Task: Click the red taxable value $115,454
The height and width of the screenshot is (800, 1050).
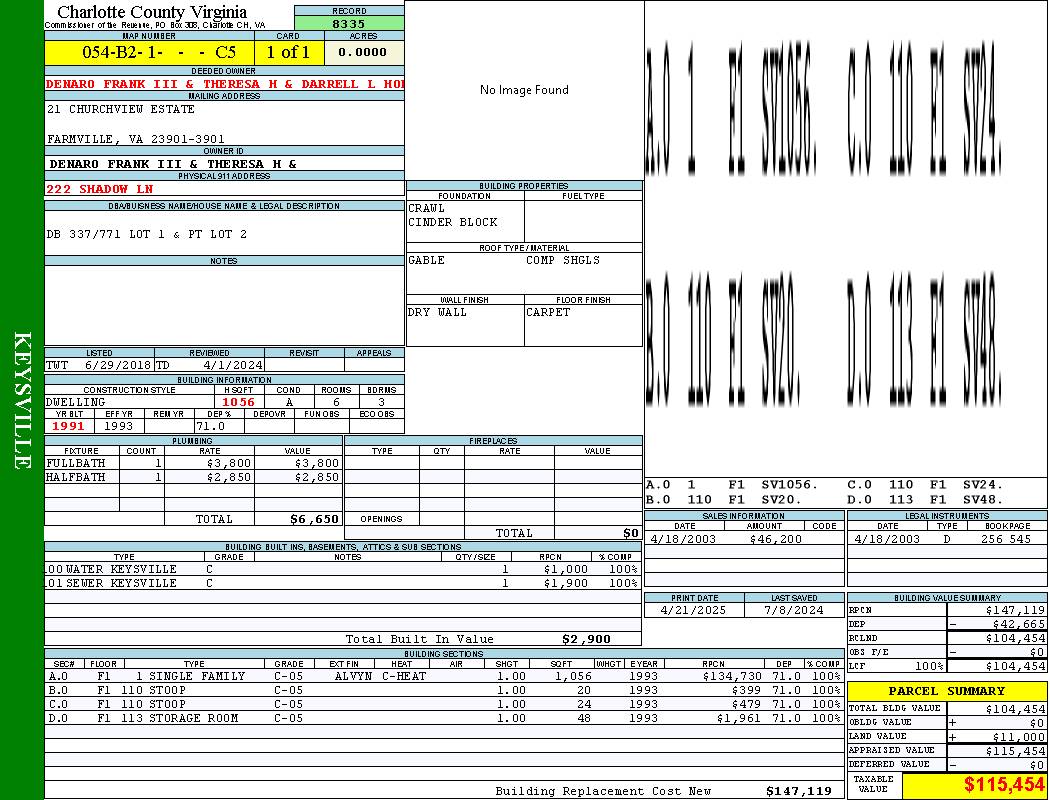Action: coord(1004,785)
